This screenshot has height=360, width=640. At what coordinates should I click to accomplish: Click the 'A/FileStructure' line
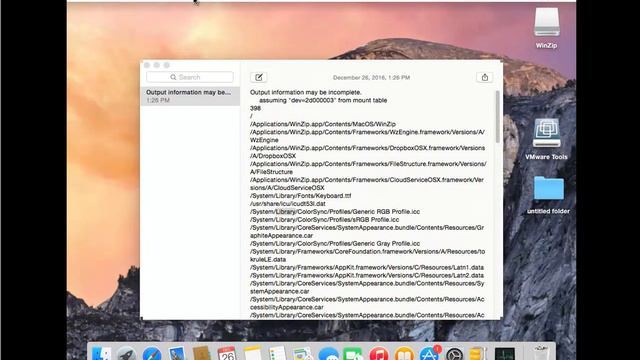271,172
